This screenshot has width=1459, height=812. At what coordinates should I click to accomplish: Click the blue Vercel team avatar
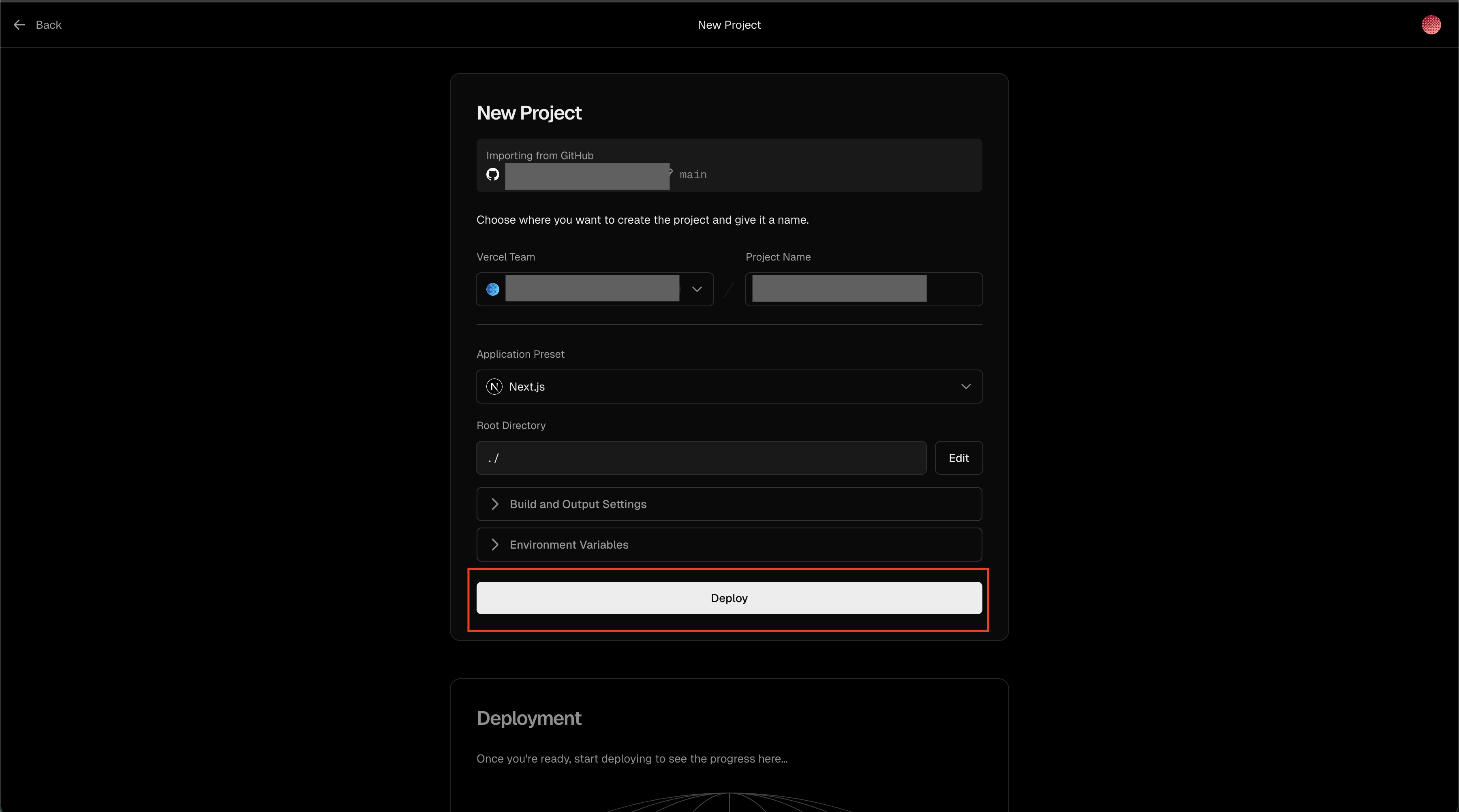pos(493,289)
